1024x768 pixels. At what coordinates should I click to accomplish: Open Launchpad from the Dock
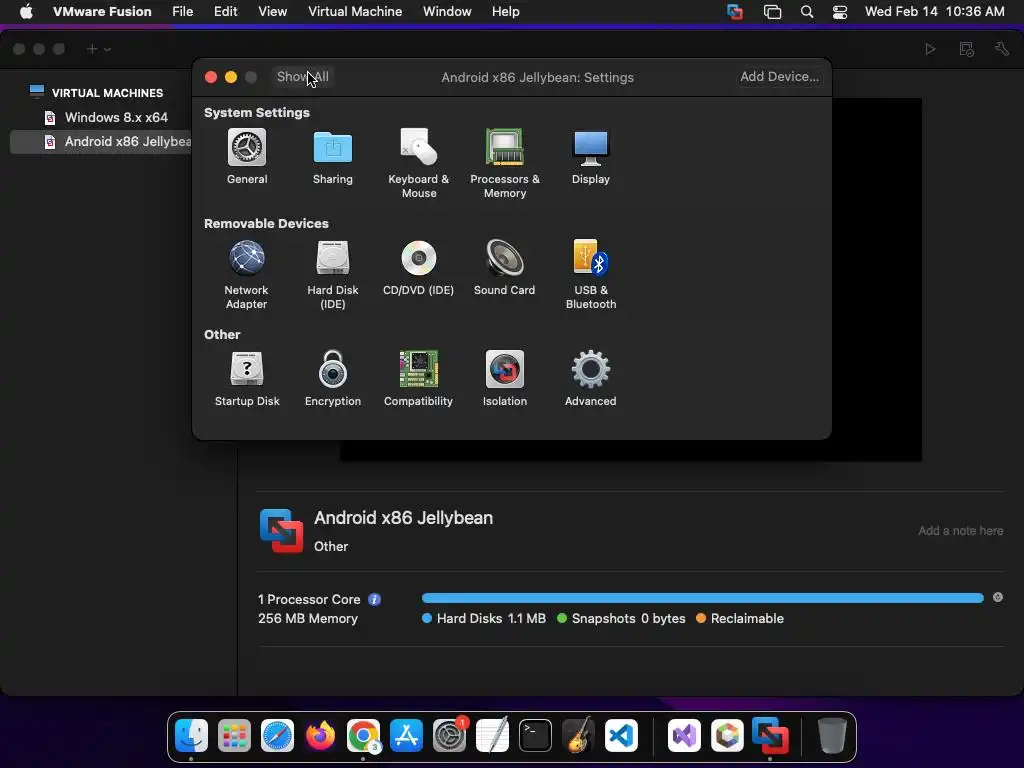click(x=234, y=736)
